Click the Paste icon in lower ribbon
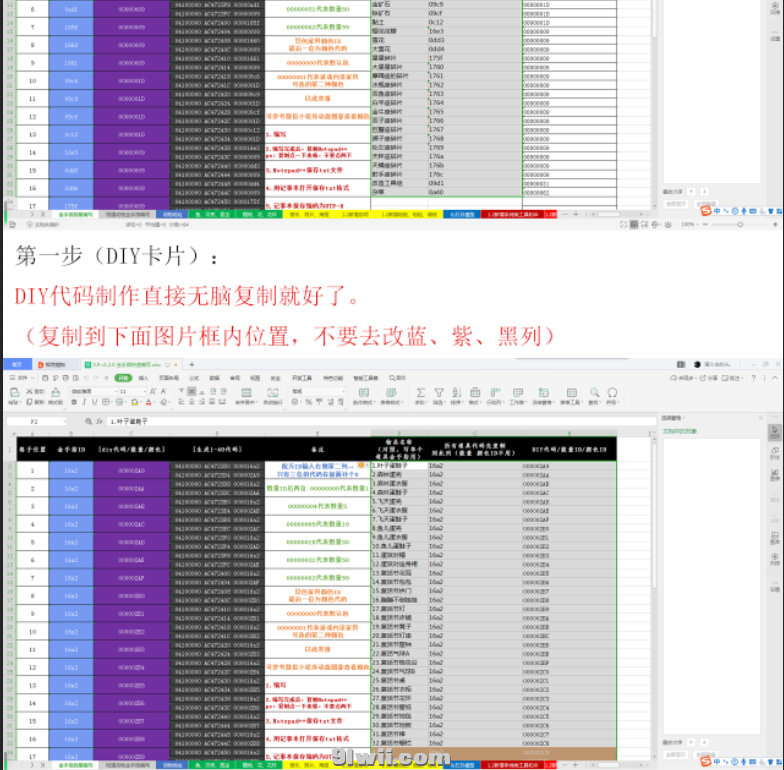The height and width of the screenshot is (770, 784). pyautogui.click(x=14, y=392)
